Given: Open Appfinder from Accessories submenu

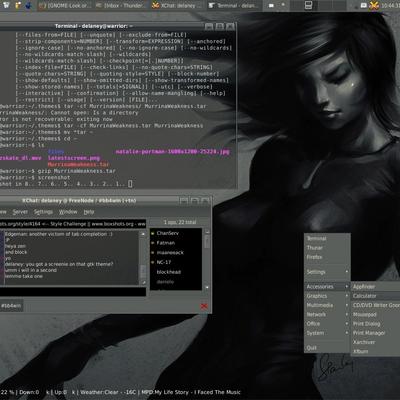Looking at the screenshot, I should 376,287.
